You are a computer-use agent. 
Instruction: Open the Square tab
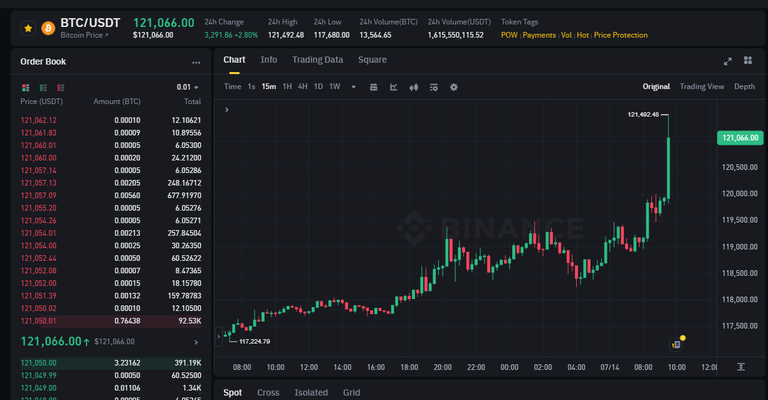[x=372, y=60]
